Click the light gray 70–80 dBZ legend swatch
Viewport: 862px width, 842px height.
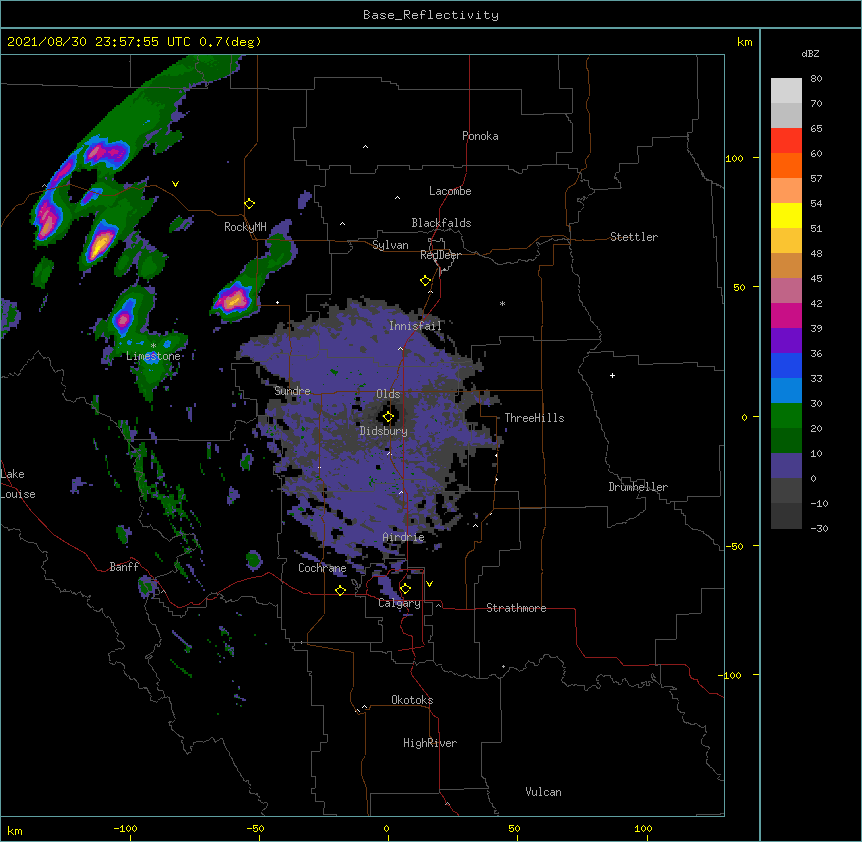tap(786, 91)
